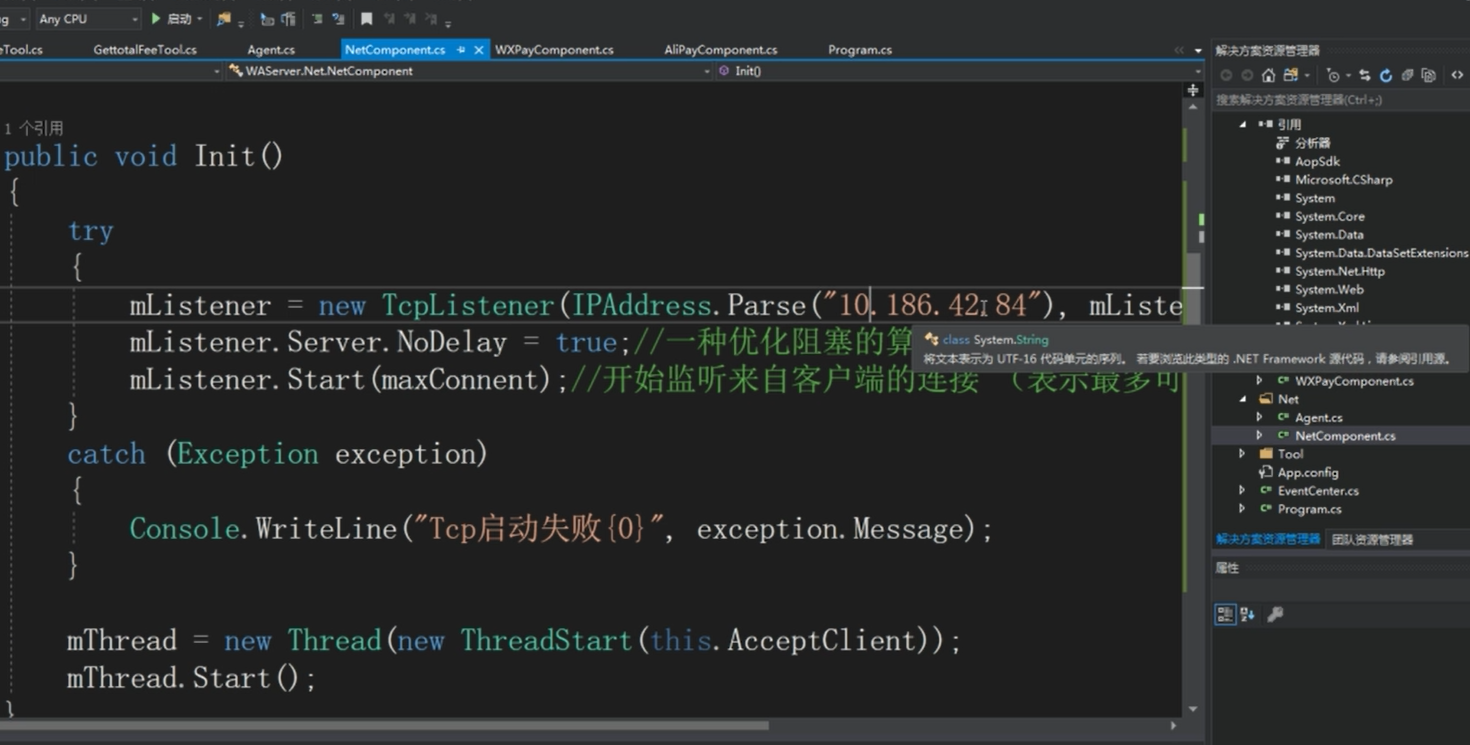The height and width of the screenshot is (745, 1470).
Task: Click the '1 个引用' CodeLens link
Action: [33, 128]
